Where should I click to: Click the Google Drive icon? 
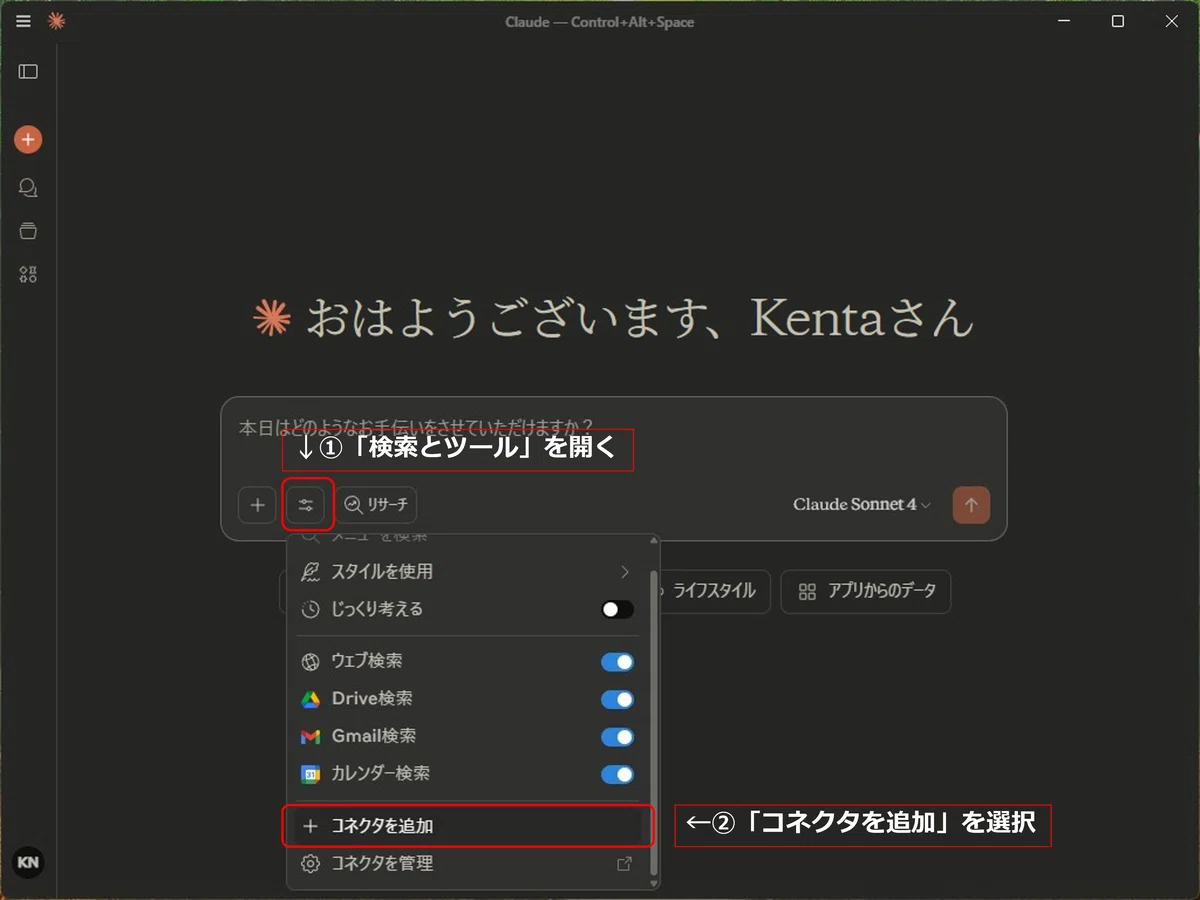pos(311,699)
